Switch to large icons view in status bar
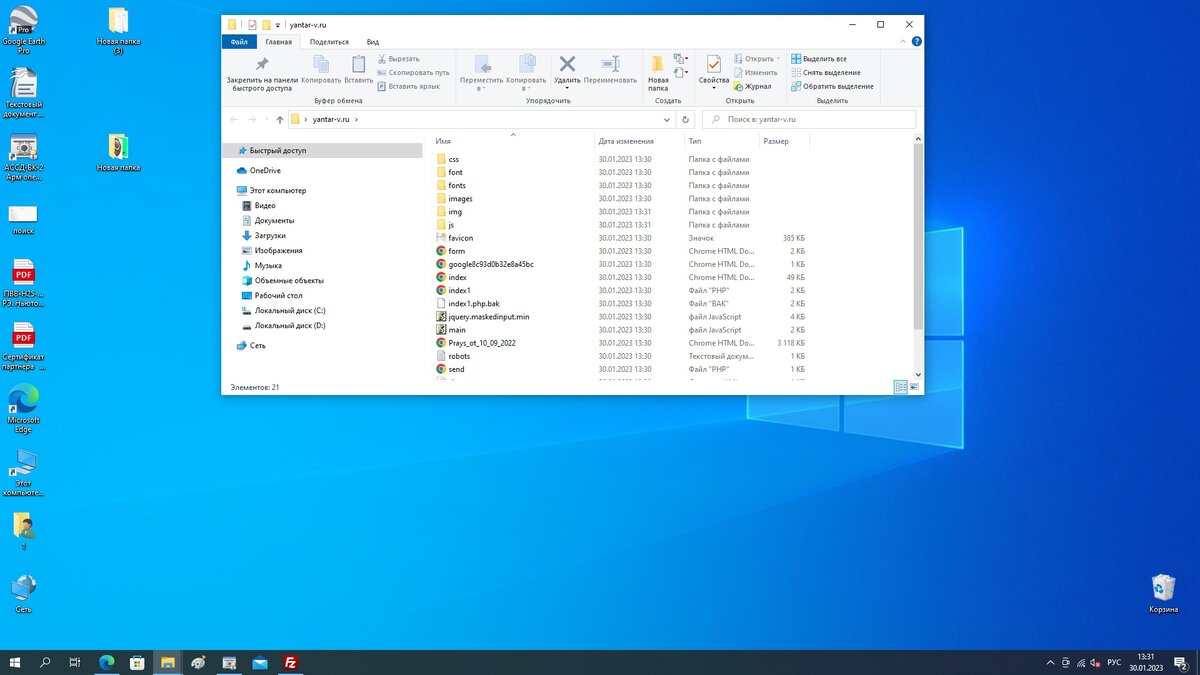 (x=914, y=387)
